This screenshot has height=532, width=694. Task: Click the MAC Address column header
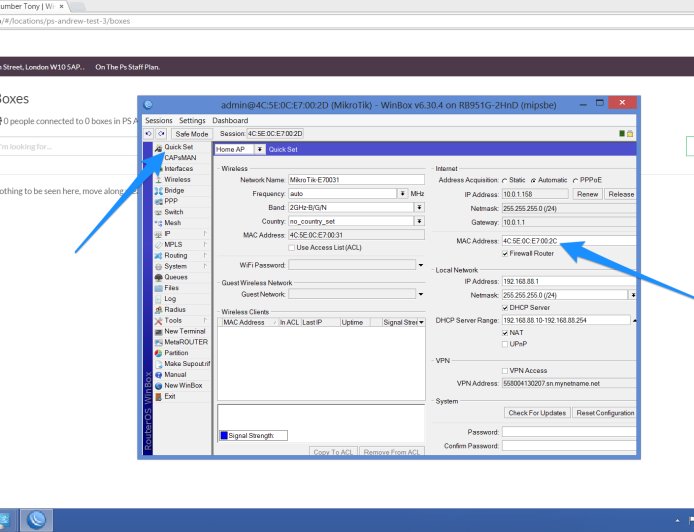click(x=247, y=323)
